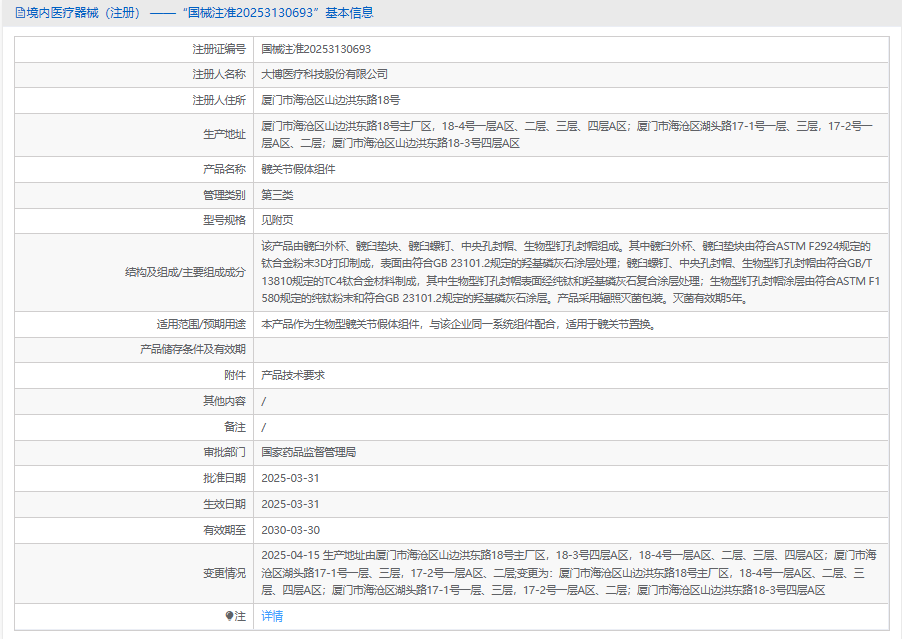This screenshot has width=902, height=639.
Task: Click the 适用范围/预期用途 description text
Action: point(458,324)
